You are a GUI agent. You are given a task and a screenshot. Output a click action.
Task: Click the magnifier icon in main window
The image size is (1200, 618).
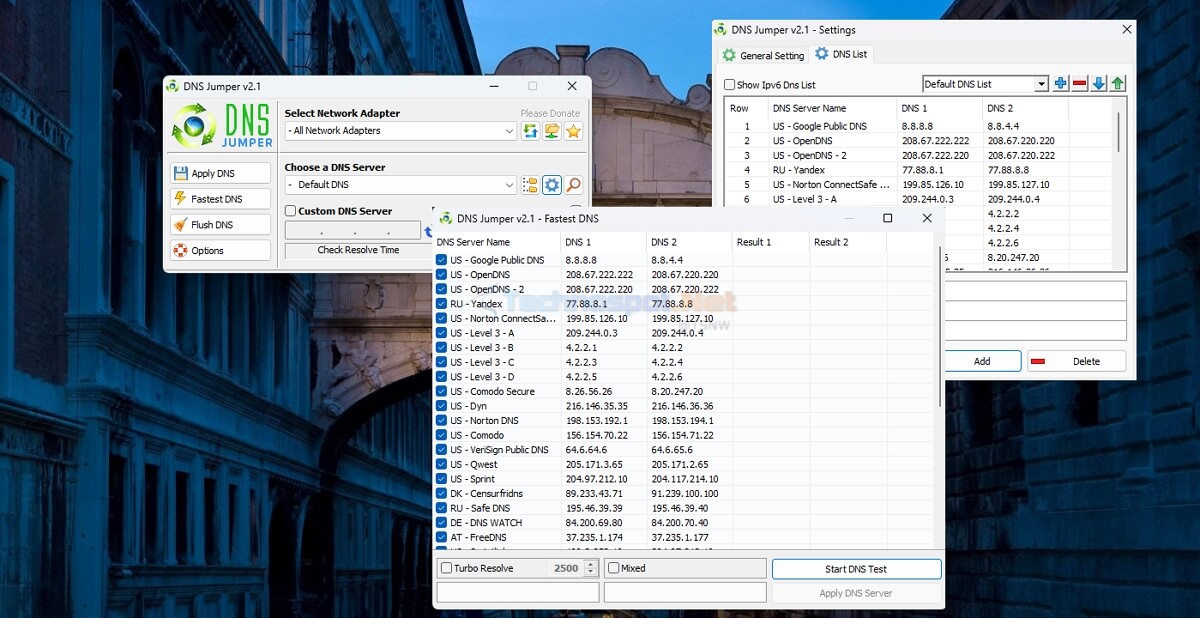(x=574, y=185)
